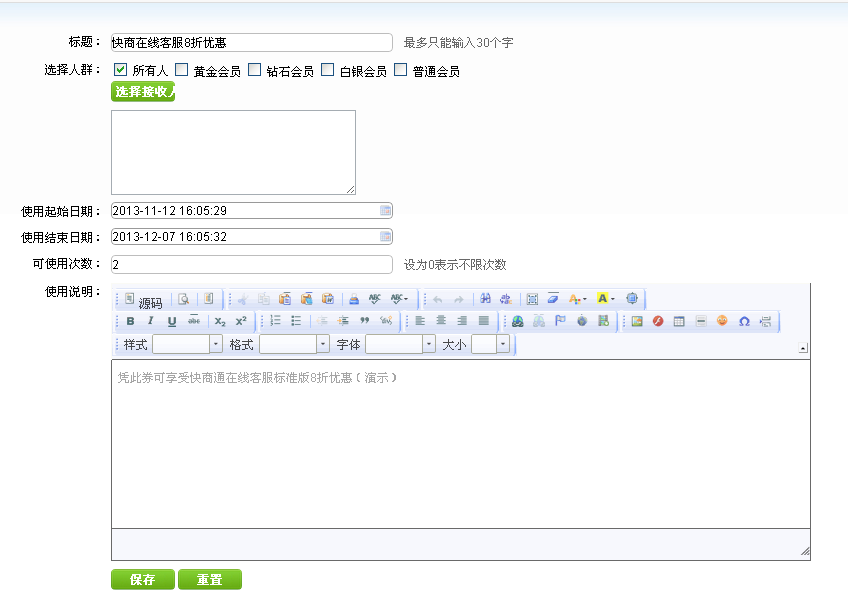
Task: Insert a table via toolbar icon
Action: pyautogui.click(x=679, y=321)
